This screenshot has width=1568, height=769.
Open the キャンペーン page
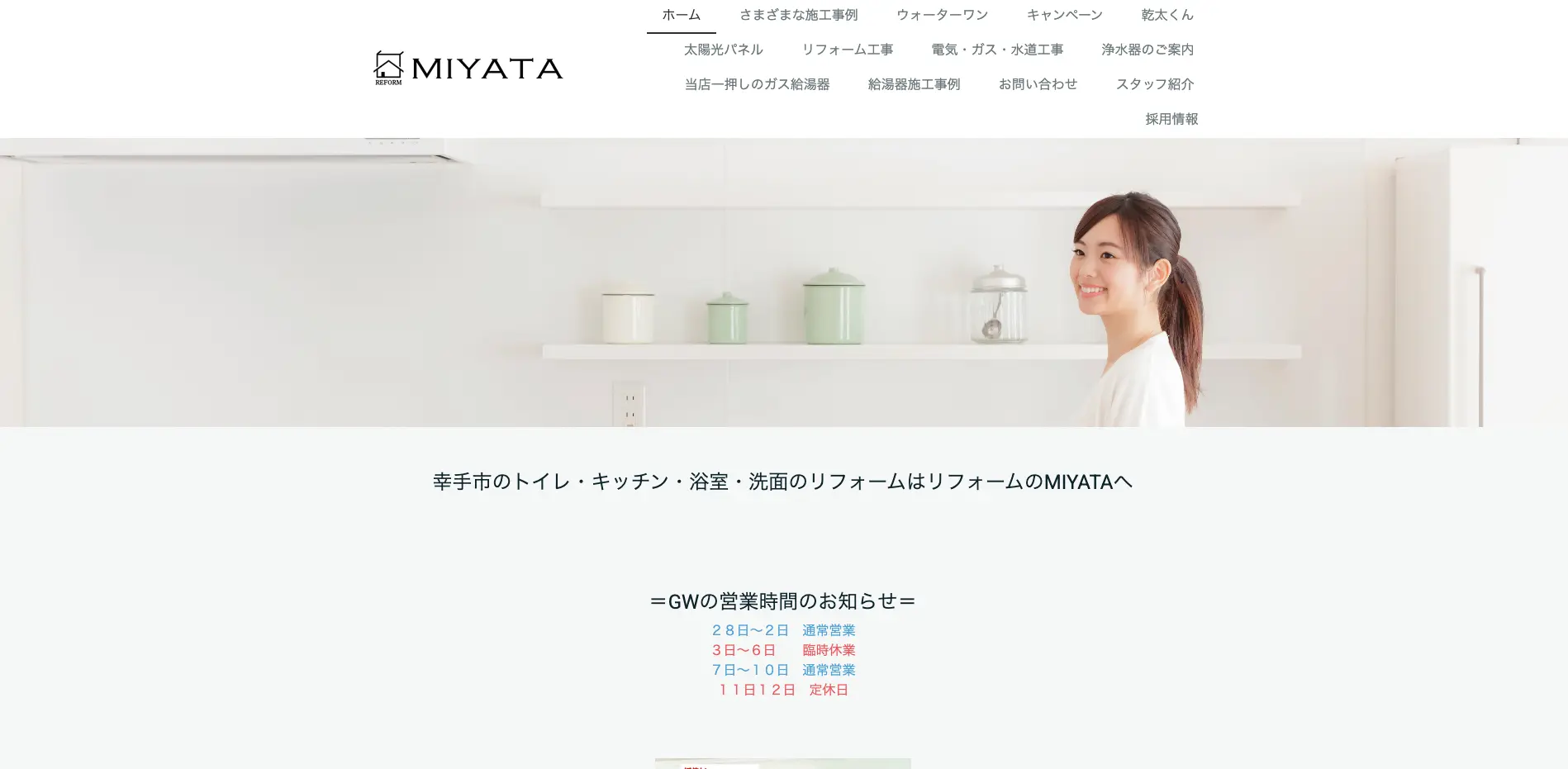1065,15
